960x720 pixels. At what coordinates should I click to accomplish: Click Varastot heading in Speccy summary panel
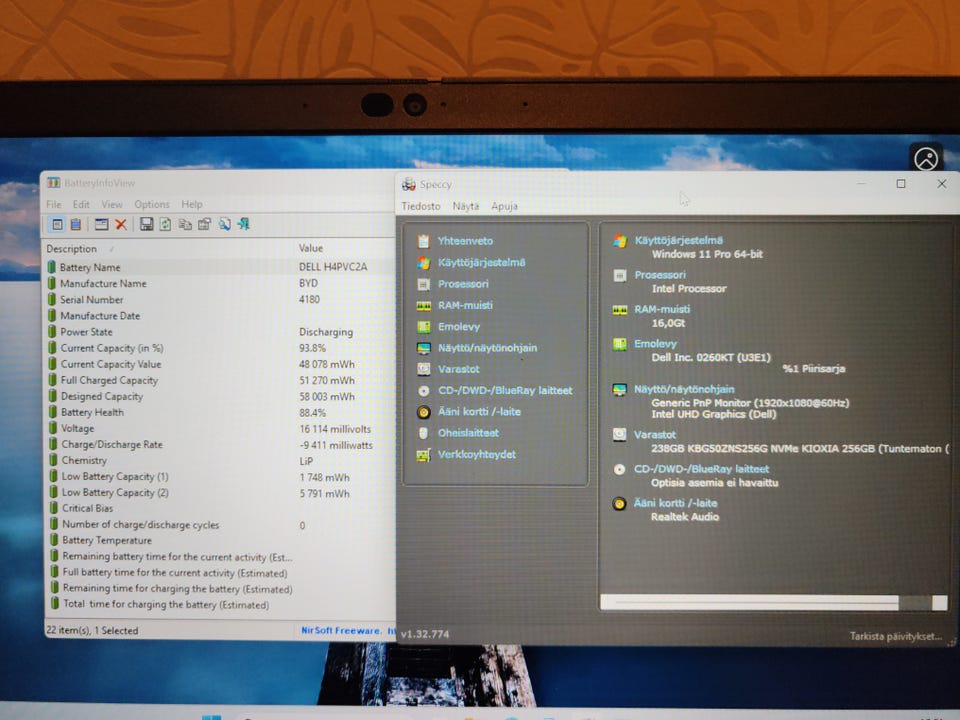[x=654, y=435]
